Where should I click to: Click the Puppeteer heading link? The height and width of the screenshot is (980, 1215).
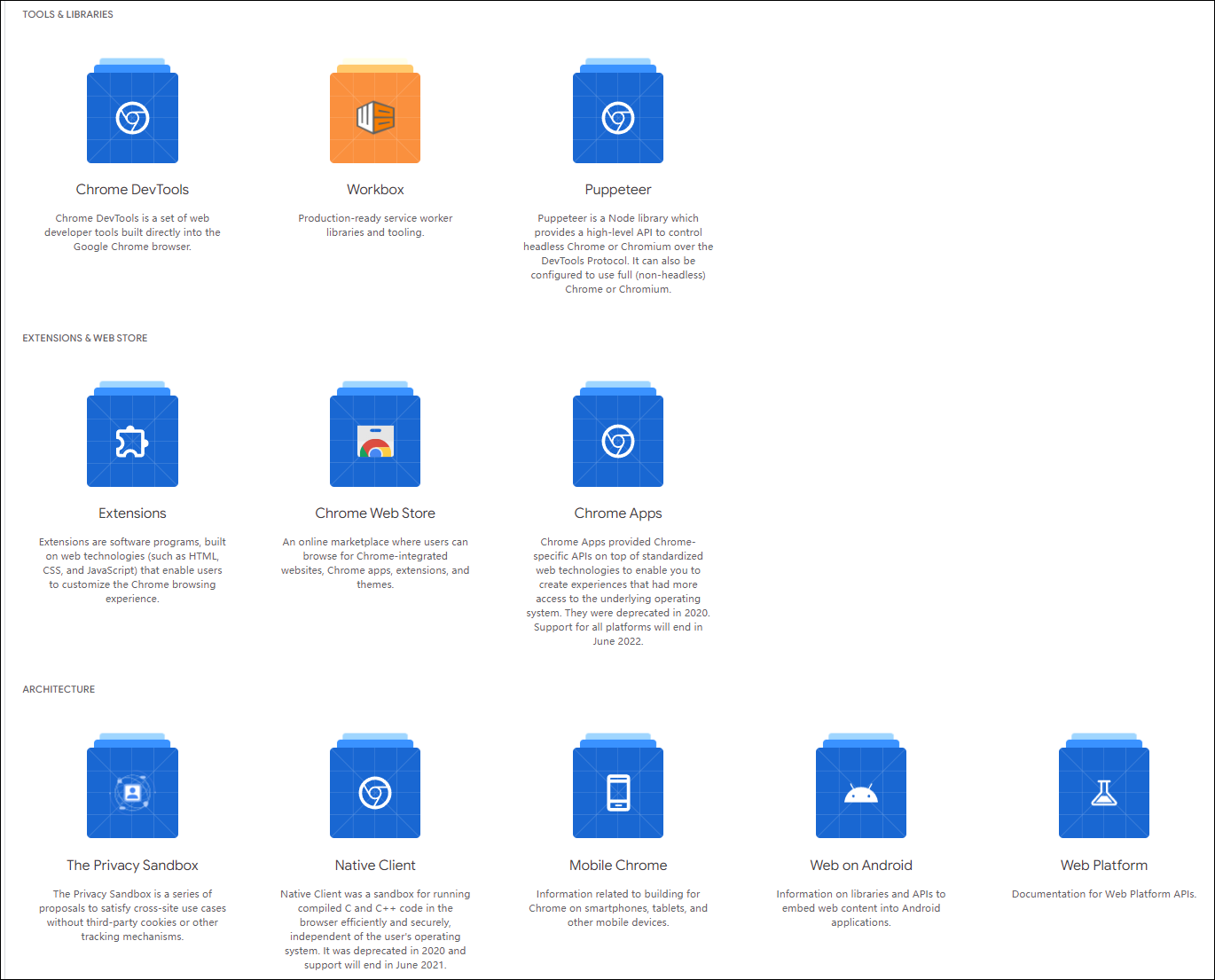click(x=618, y=190)
